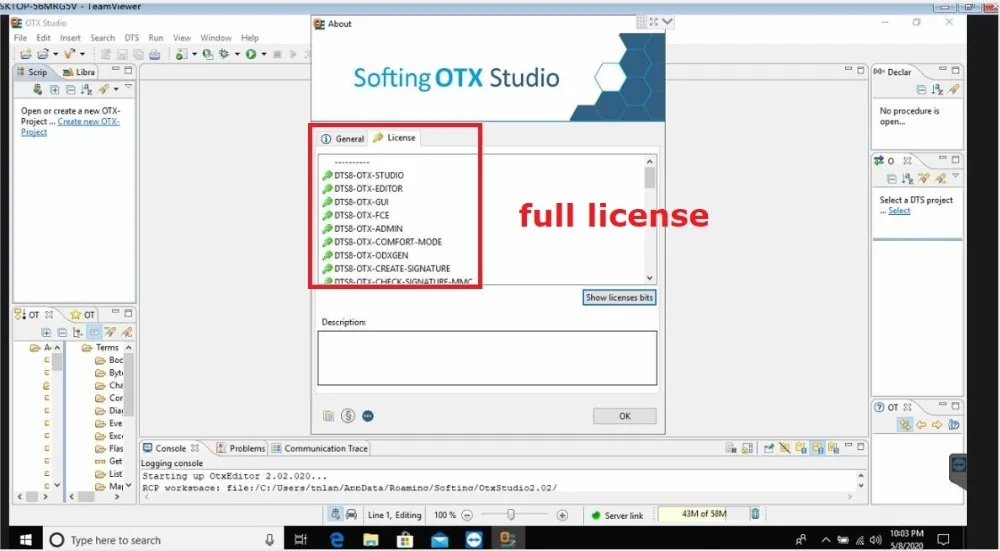Open the File menu

click(x=20, y=38)
